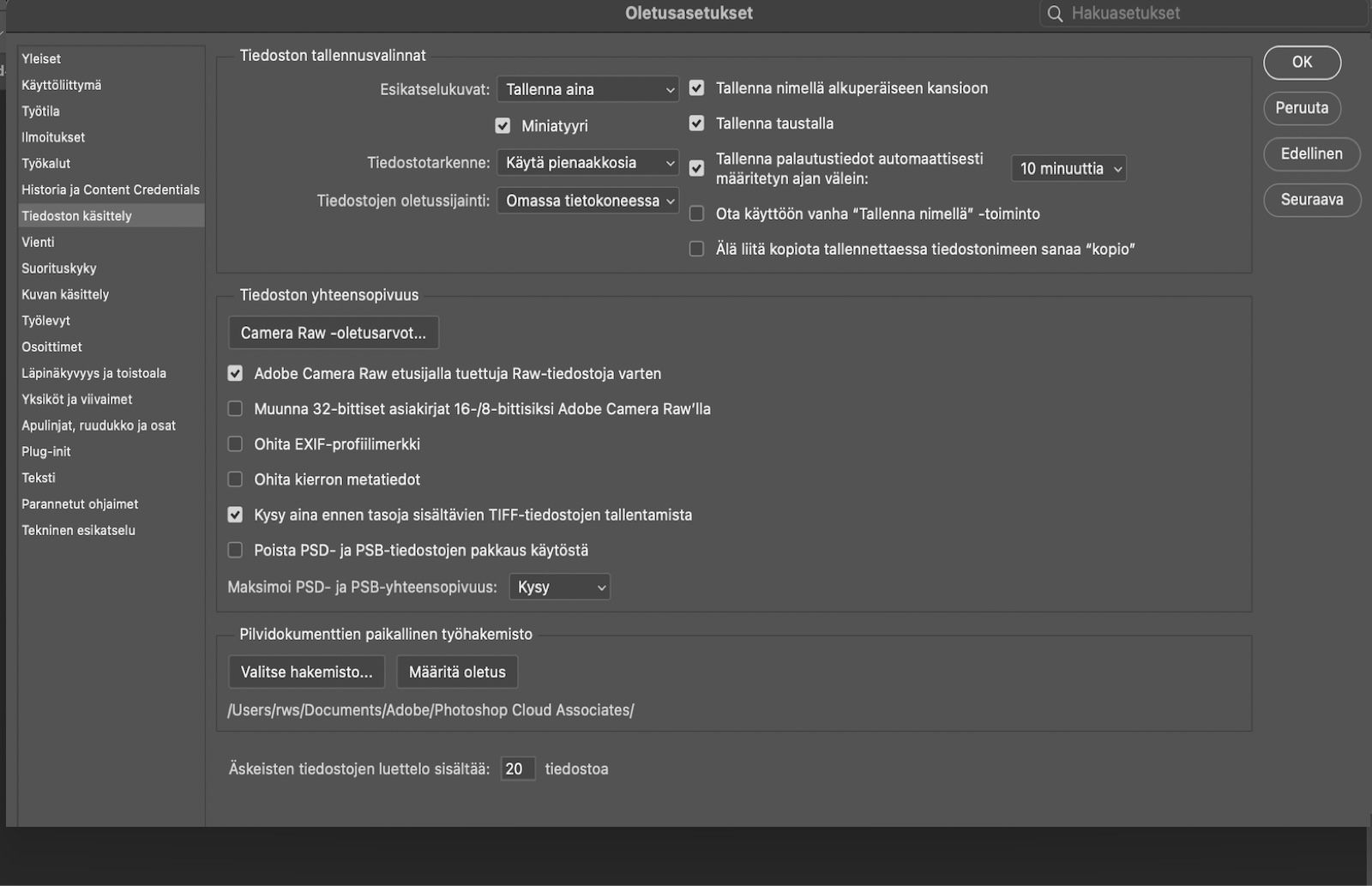This screenshot has height=886, width=1372.
Task: Go to Yleiset preferences
Action: pyautogui.click(x=41, y=58)
